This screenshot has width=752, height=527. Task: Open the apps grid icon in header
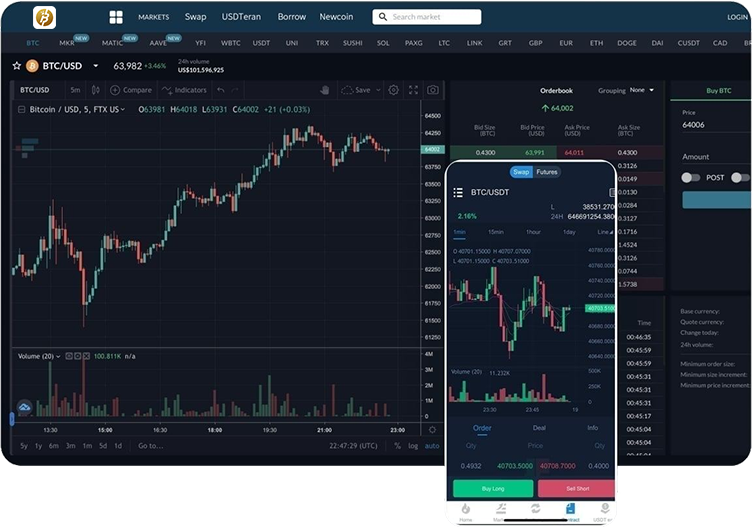tap(116, 17)
